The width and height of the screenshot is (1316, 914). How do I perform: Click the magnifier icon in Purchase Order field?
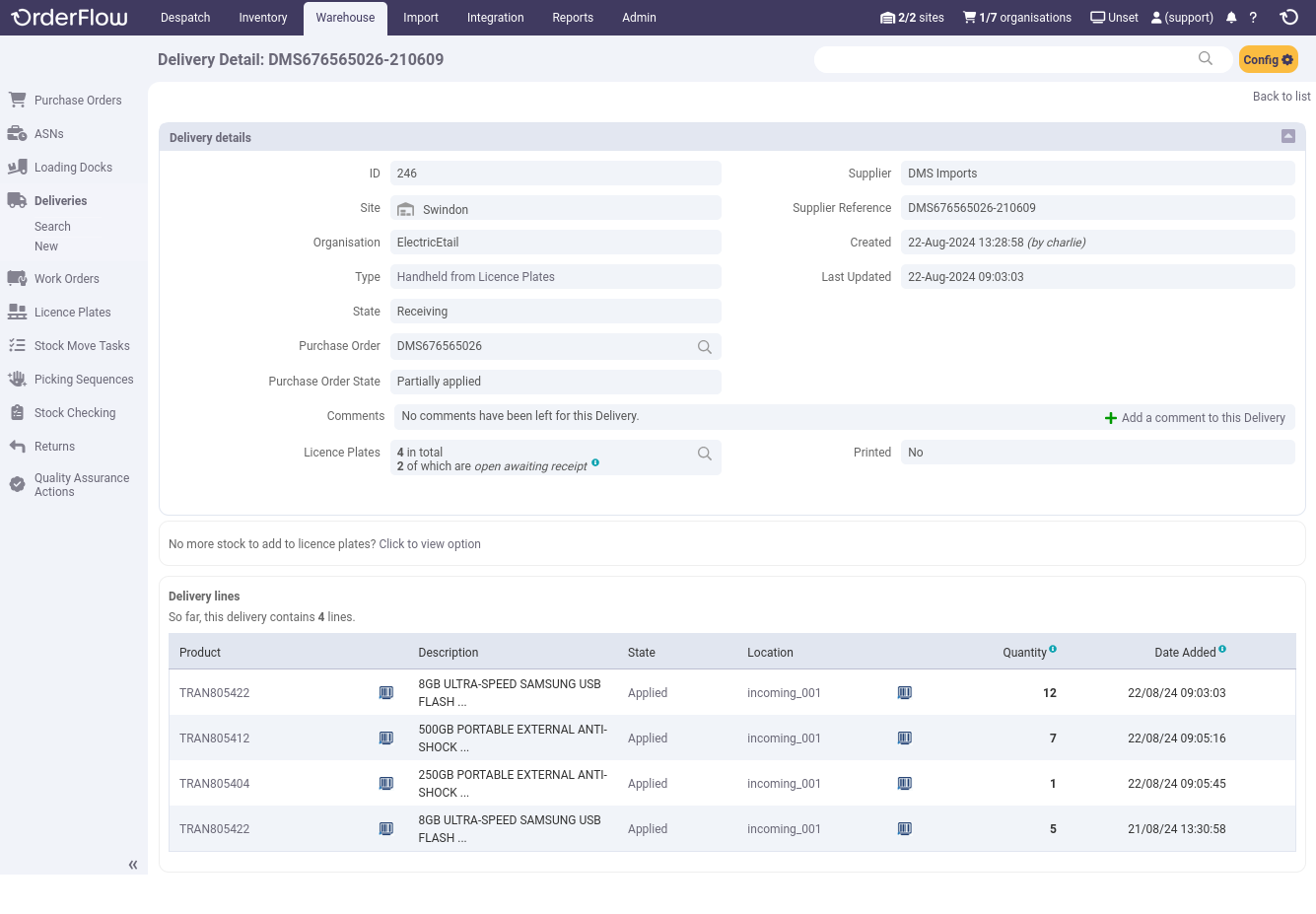[x=705, y=347]
